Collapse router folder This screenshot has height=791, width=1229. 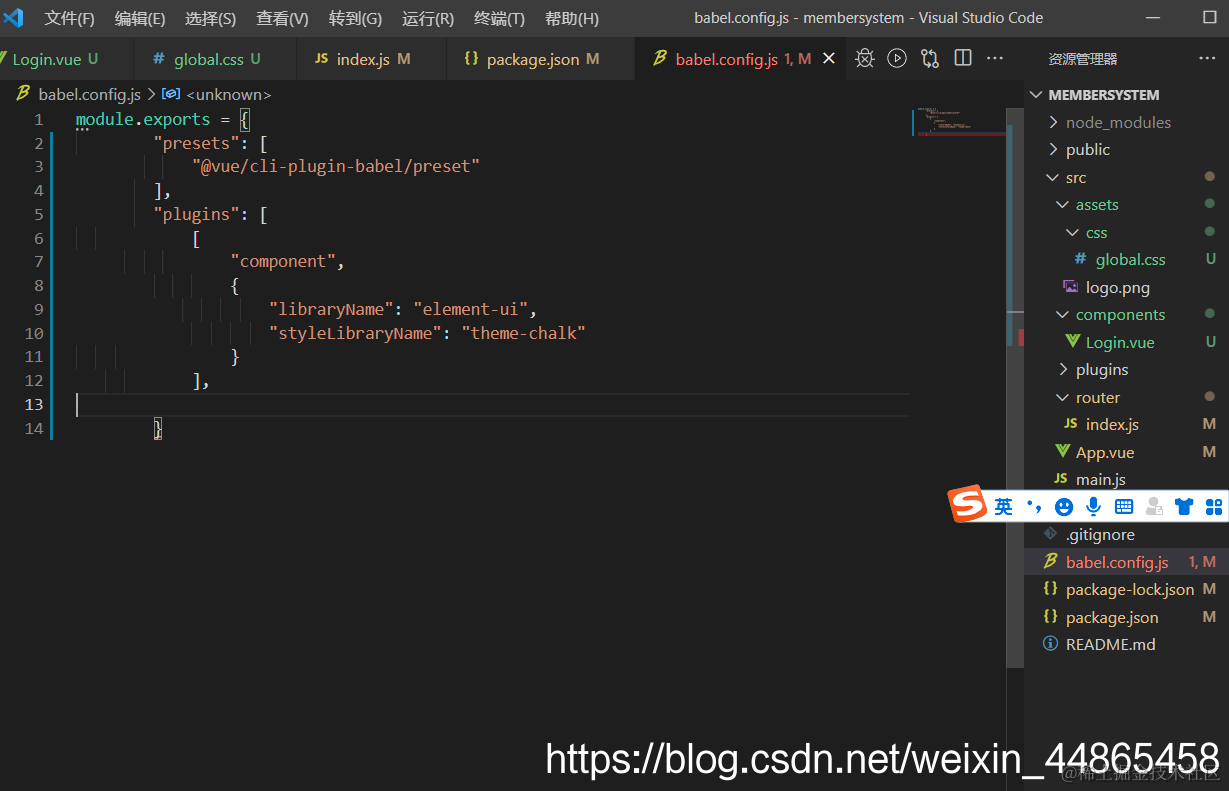click(x=1126, y=397)
